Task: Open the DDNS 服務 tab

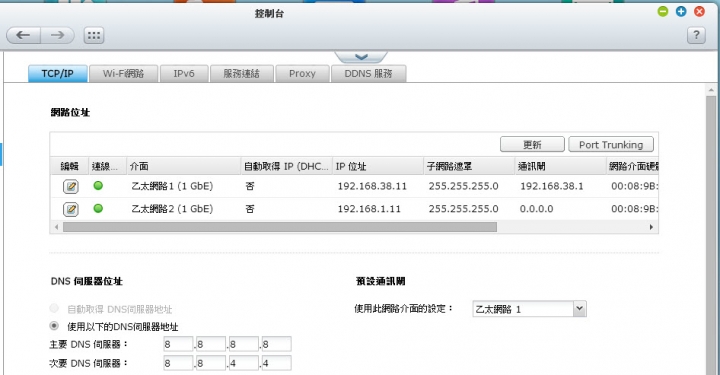Action: click(368, 73)
